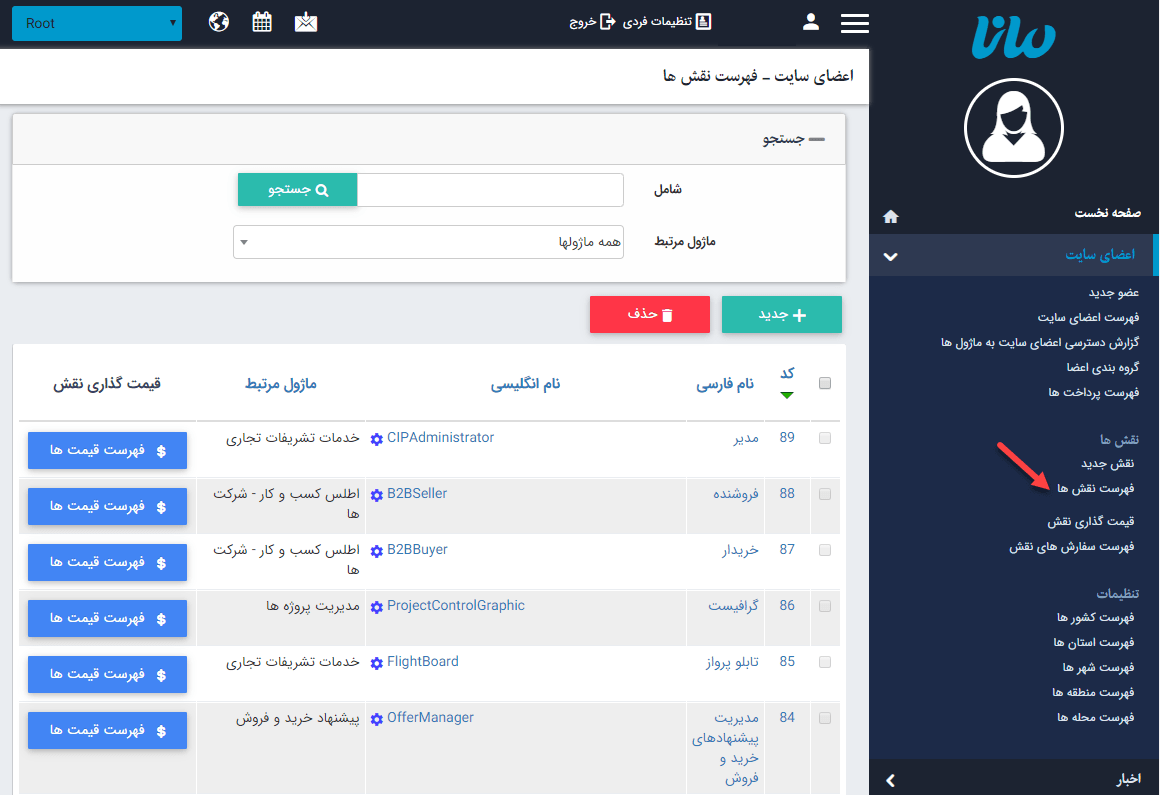Open فهرست قیمت ها for B2BSeller role
1160x795 pixels.
tap(107, 506)
